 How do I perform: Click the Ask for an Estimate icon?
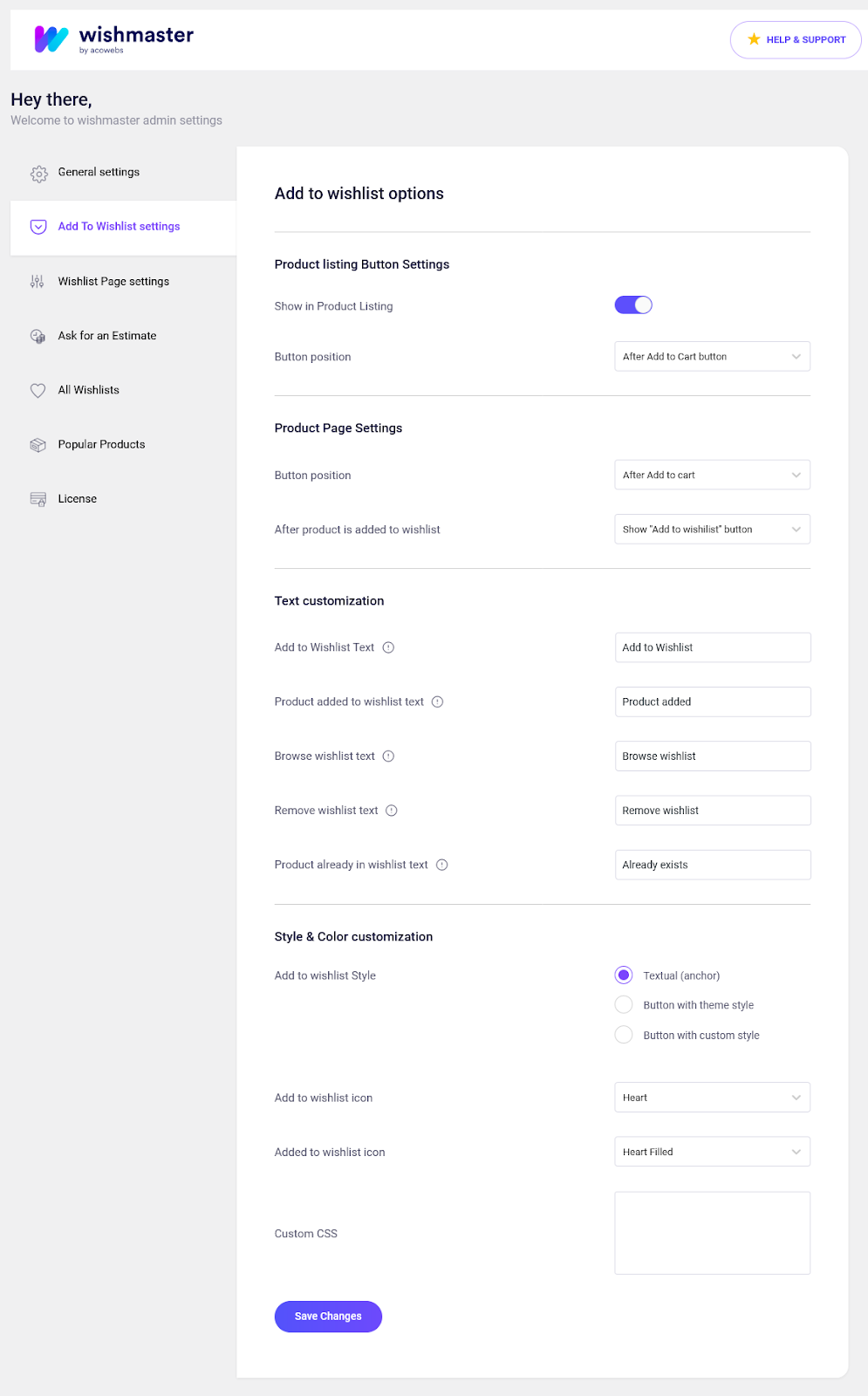tap(38, 336)
